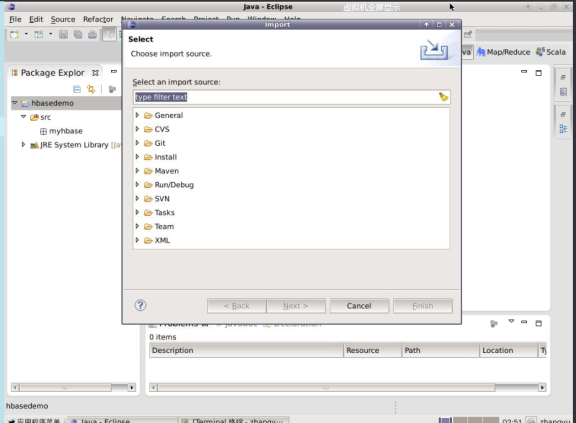Select the JRE System Library entry
Viewport: 576px width, 423px height.
tap(75, 145)
